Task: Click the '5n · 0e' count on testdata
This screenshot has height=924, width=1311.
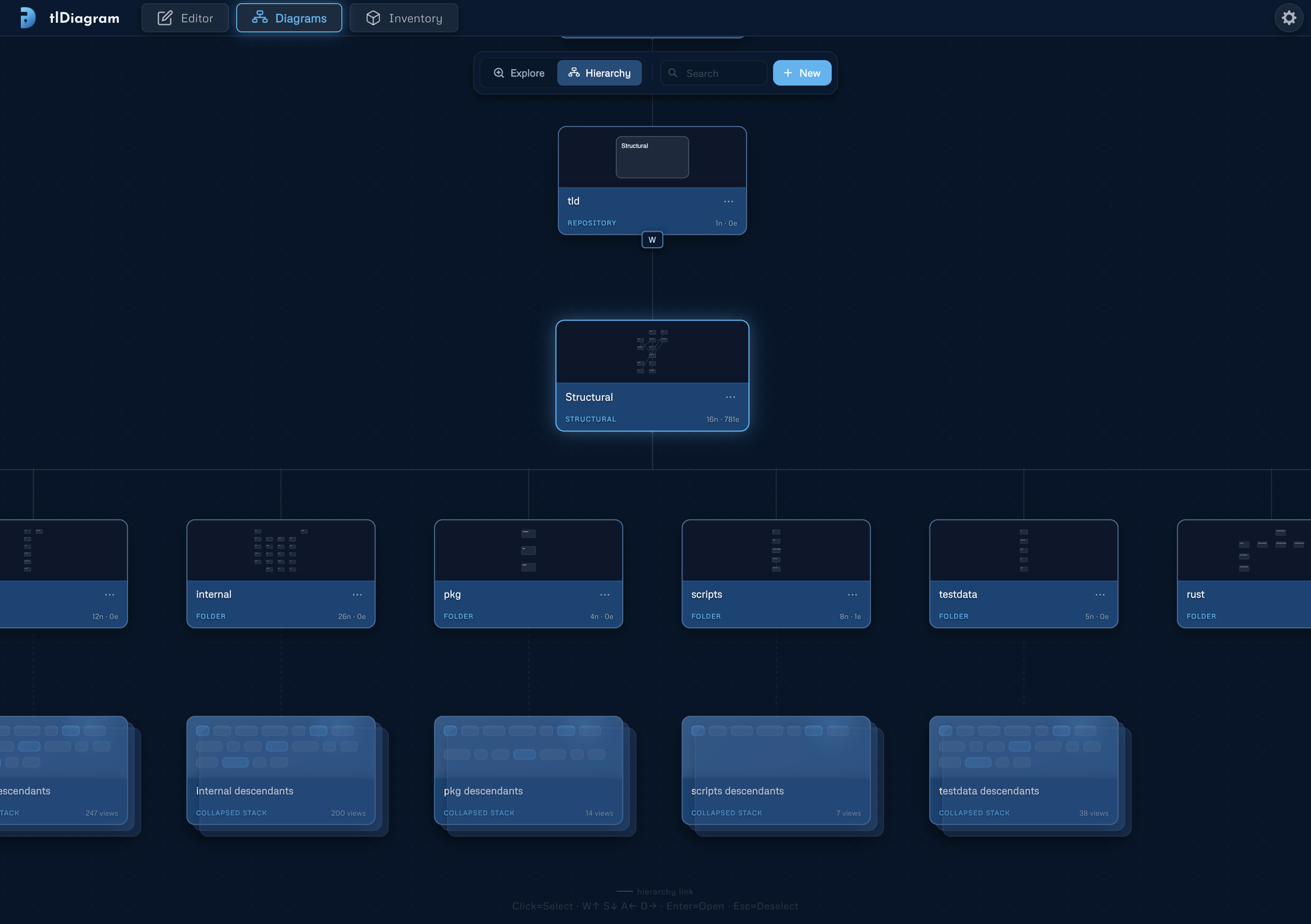Action: (1097, 616)
